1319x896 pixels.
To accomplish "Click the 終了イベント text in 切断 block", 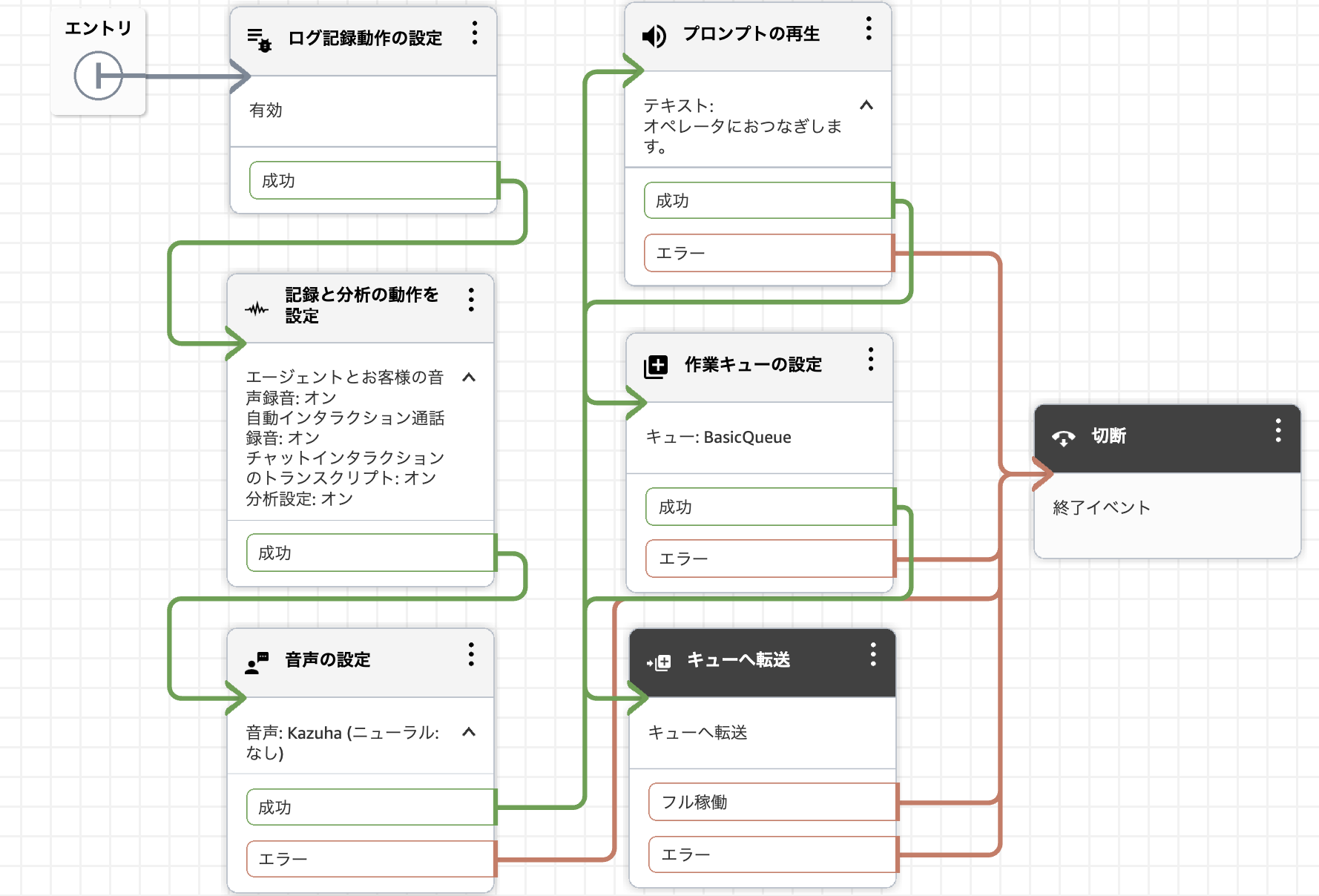I will pyautogui.click(x=1101, y=508).
